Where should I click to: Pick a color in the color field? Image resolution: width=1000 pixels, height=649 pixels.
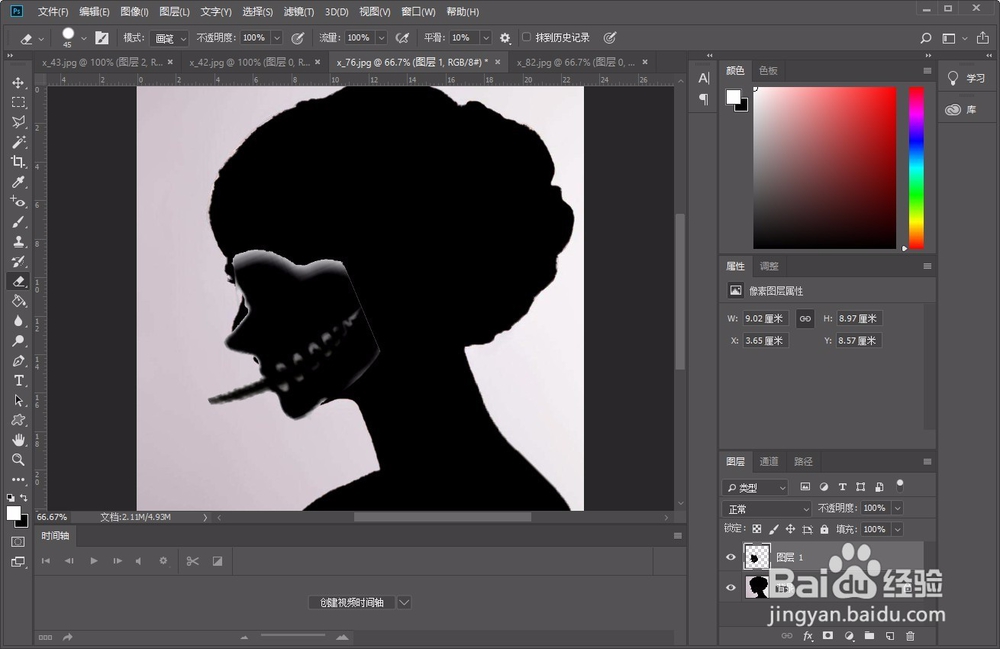(x=825, y=168)
